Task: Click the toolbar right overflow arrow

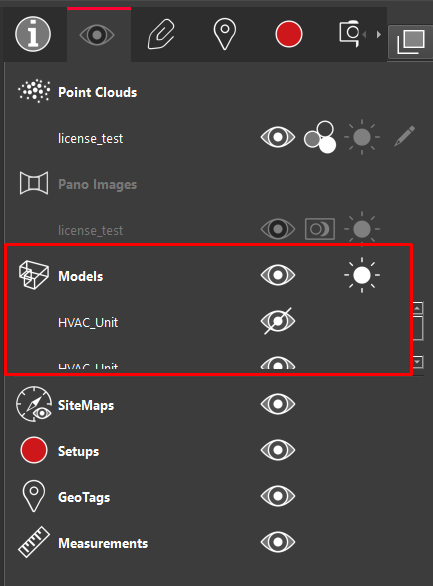Action: [x=379, y=34]
